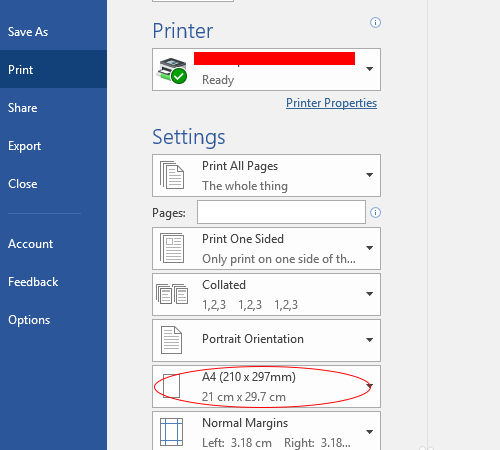
Task: Click the one-sided page icon
Action: (172, 248)
